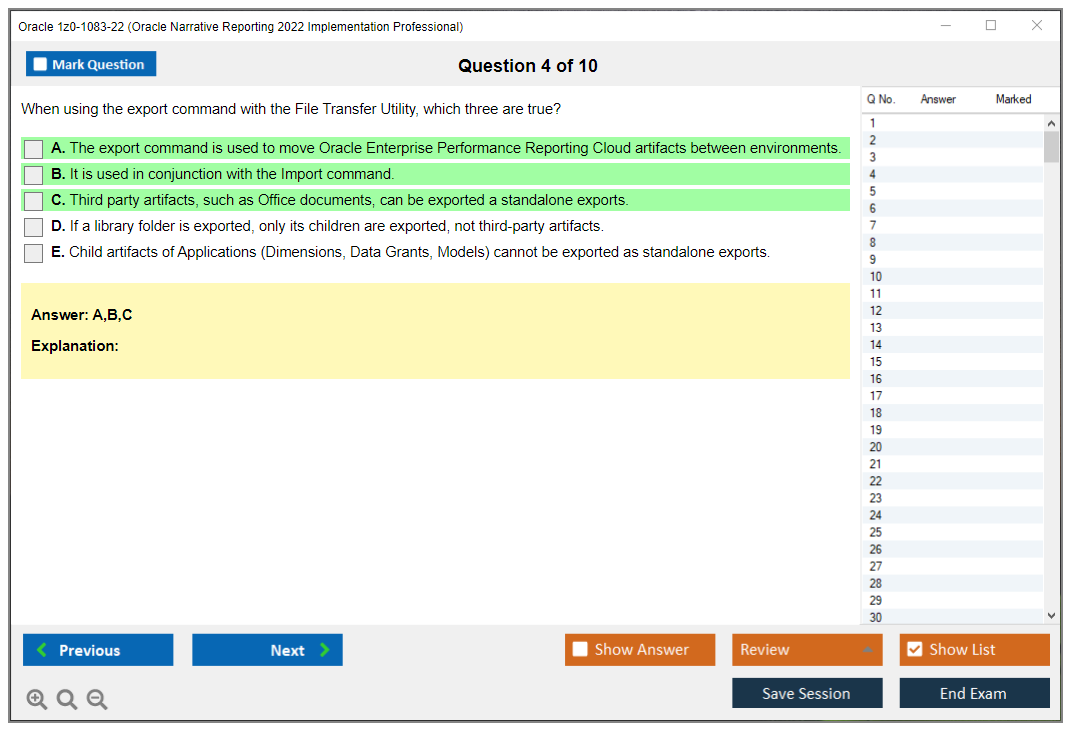Expand the Review dropdown menu
The width and height of the screenshot is (1075, 735).
(x=868, y=650)
